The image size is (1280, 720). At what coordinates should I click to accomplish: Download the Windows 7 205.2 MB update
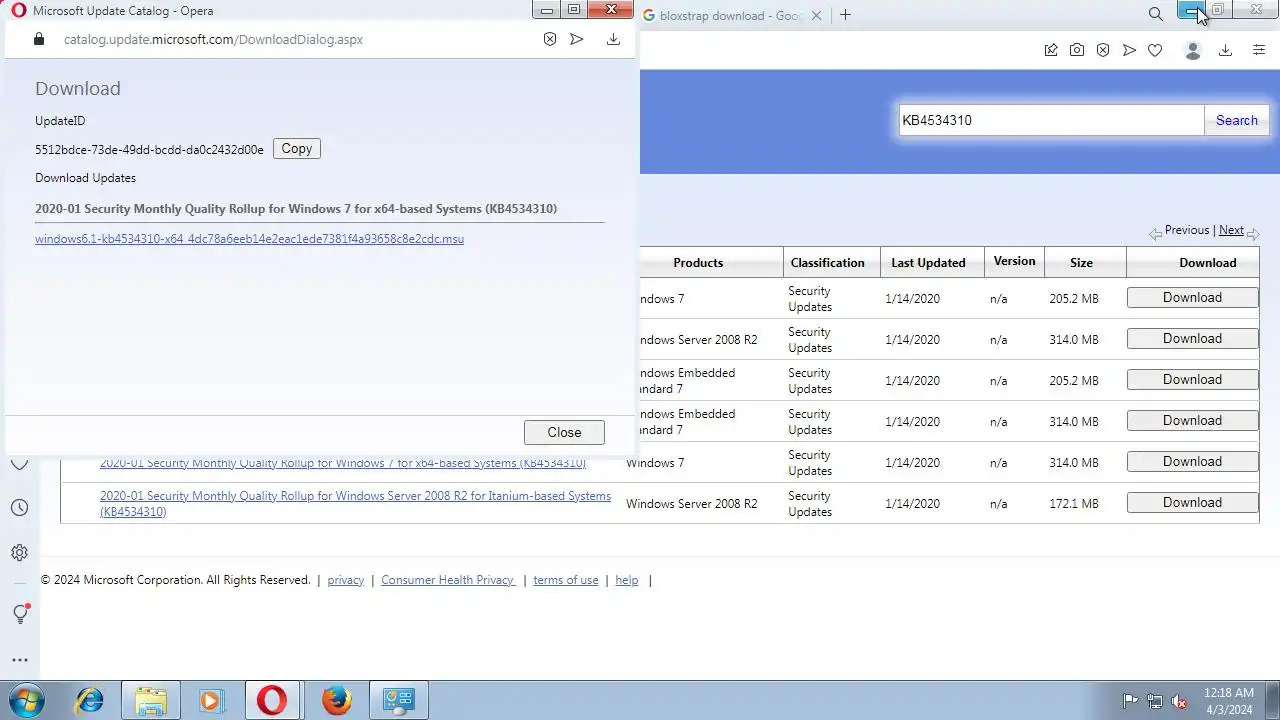pos(1192,298)
